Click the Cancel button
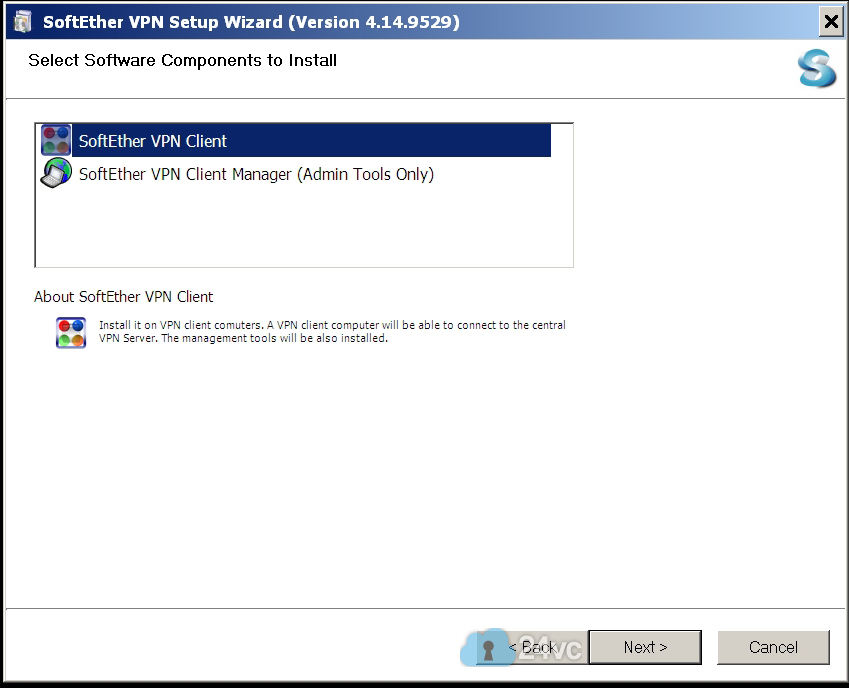This screenshot has width=849, height=688. (x=773, y=647)
